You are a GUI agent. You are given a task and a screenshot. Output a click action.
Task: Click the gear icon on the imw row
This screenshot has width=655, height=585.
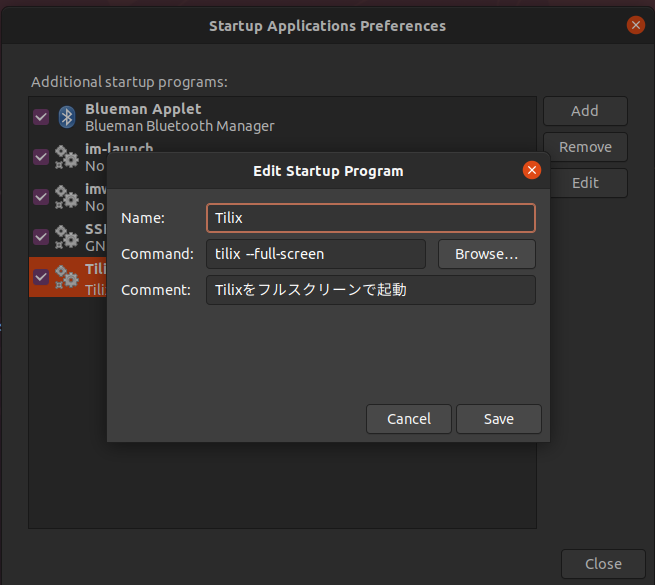coord(67,197)
